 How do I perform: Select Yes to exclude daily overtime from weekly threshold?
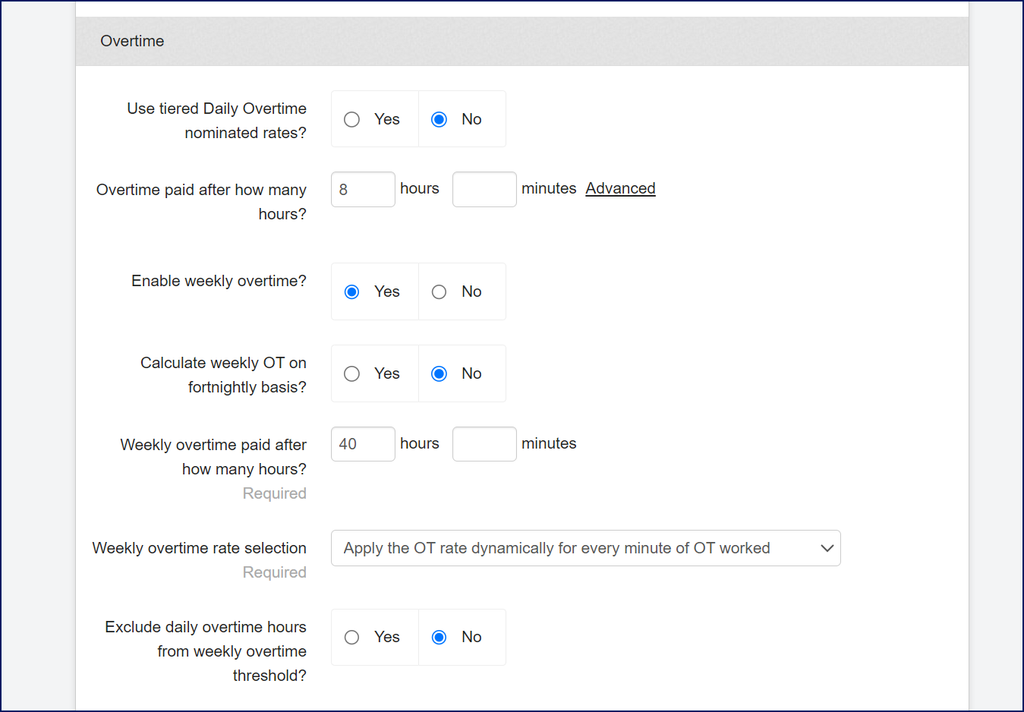(352, 637)
